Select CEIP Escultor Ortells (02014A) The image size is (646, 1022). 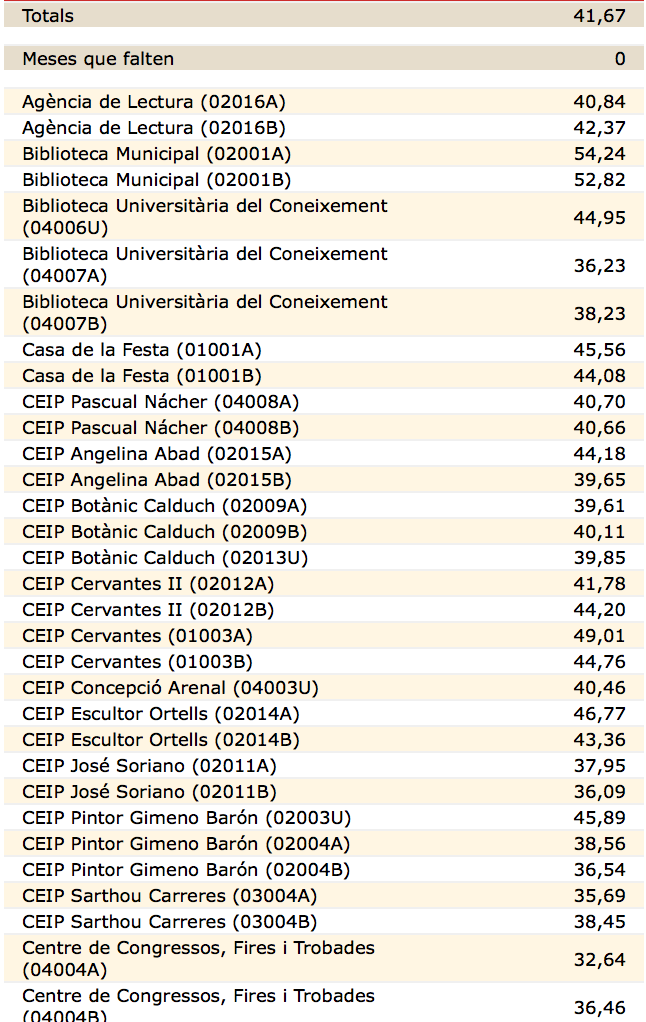[x=160, y=714]
